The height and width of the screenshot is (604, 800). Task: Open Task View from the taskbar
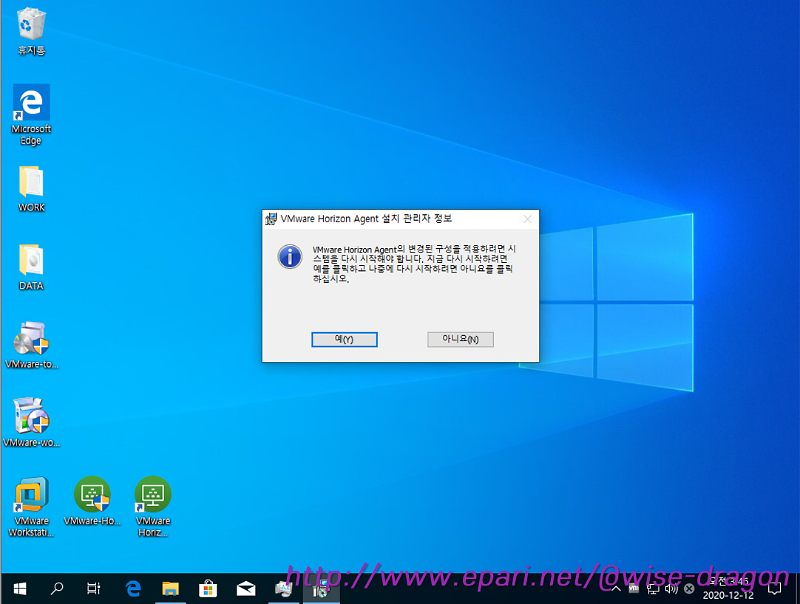tap(94, 589)
